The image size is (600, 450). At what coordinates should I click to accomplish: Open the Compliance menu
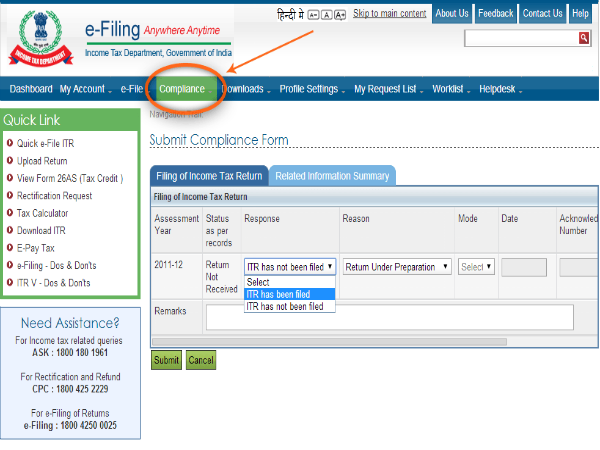pos(182,89)
